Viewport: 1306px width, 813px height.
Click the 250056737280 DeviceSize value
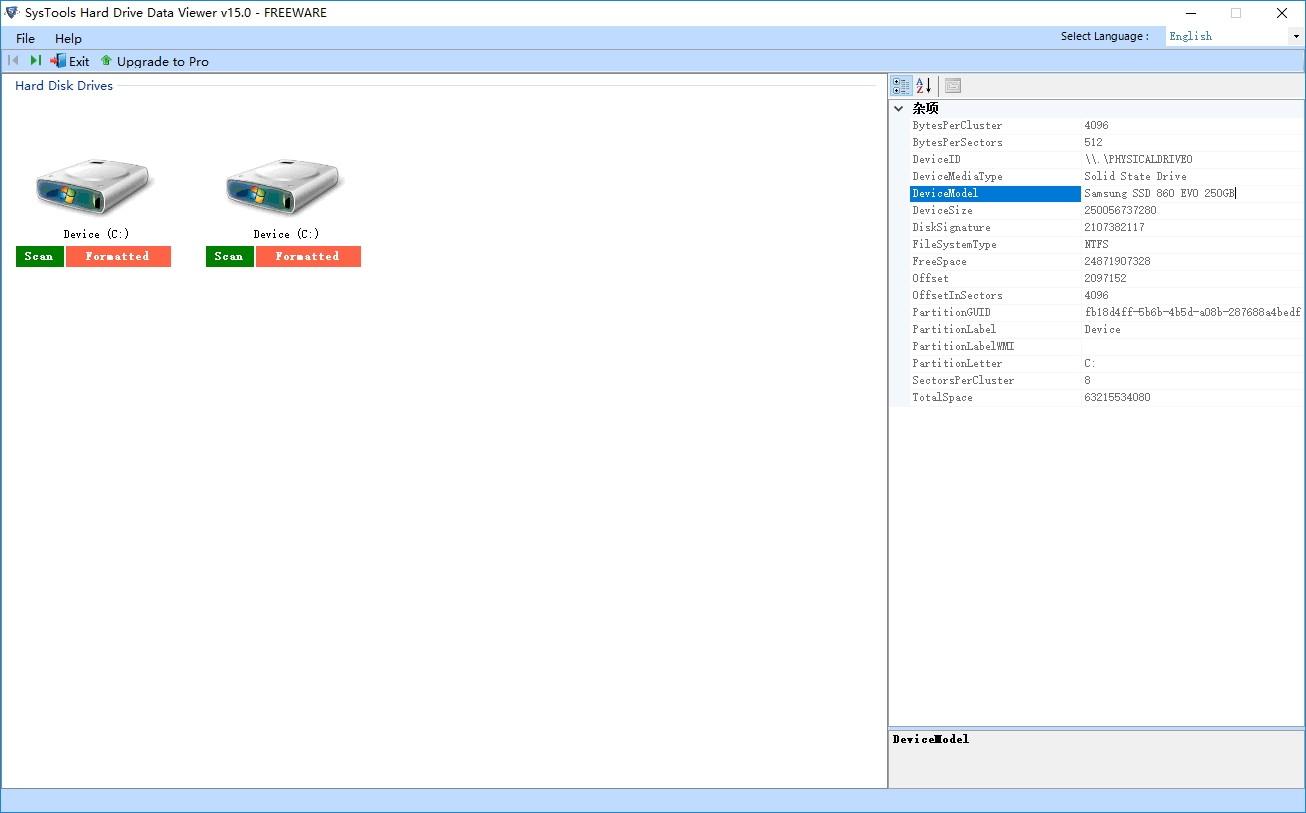pos(1120,211)
